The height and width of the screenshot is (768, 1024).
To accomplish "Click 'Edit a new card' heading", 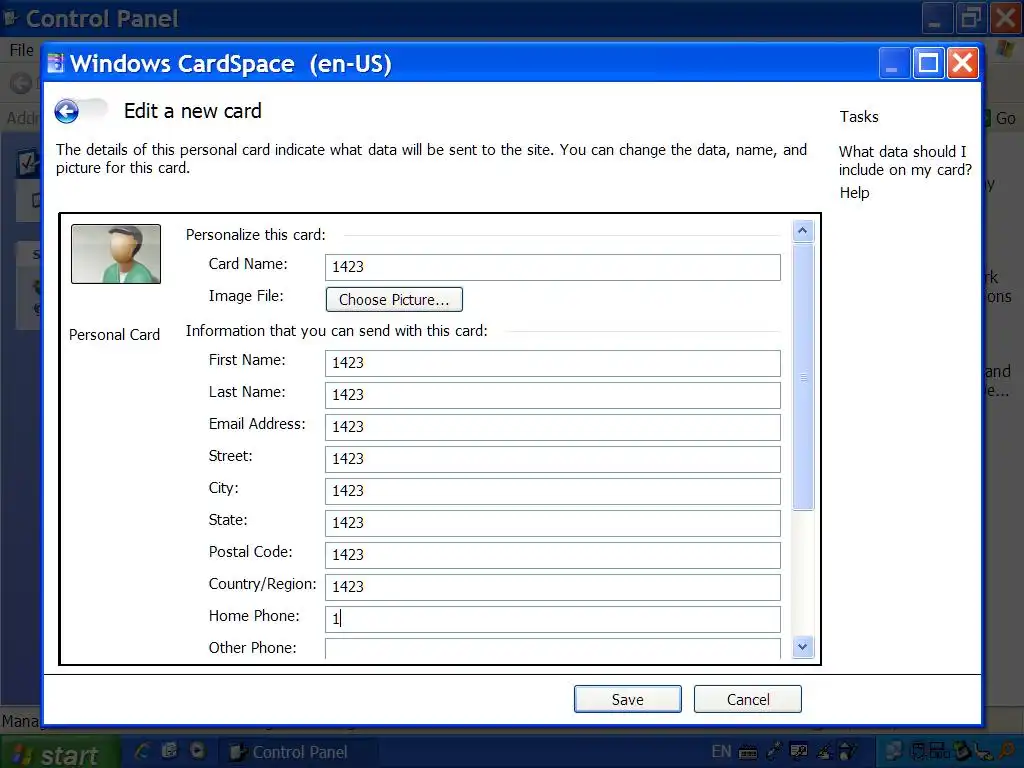I will point(193,111).
